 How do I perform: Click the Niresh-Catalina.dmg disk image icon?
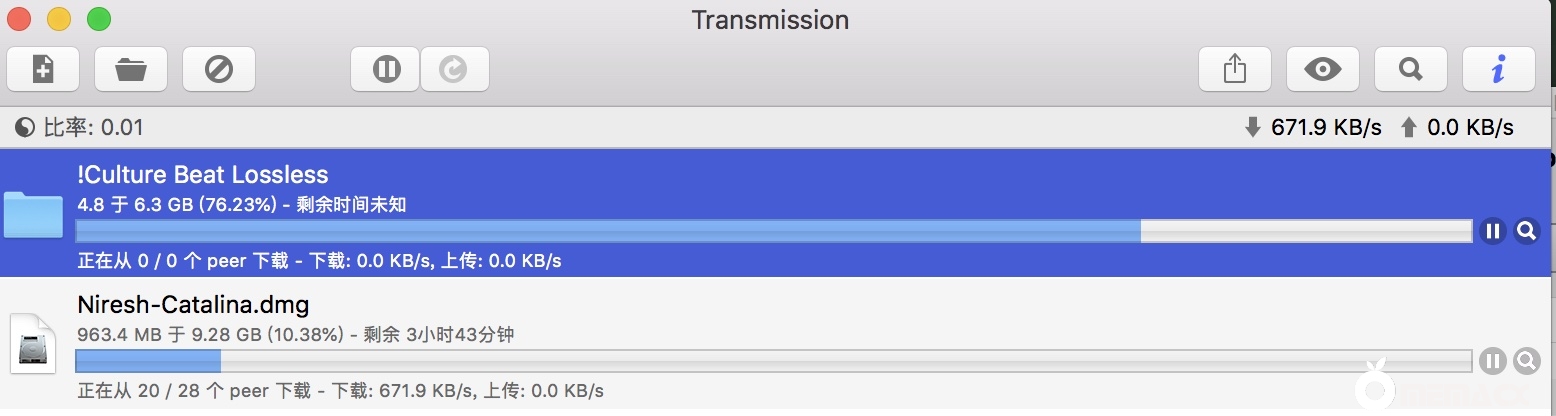pyautogui.click(x=33, y=343)
